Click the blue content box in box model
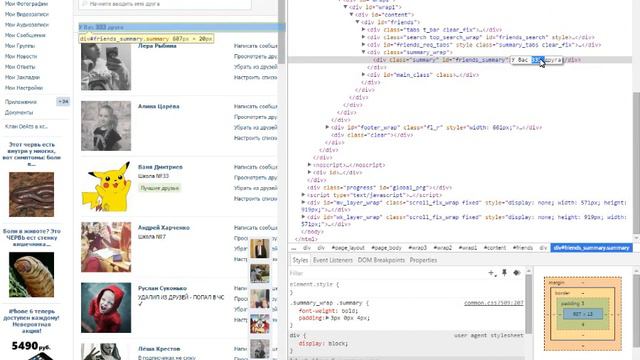Image resolution: width=640 pixels, height=360 pixels. coord(582,314)
